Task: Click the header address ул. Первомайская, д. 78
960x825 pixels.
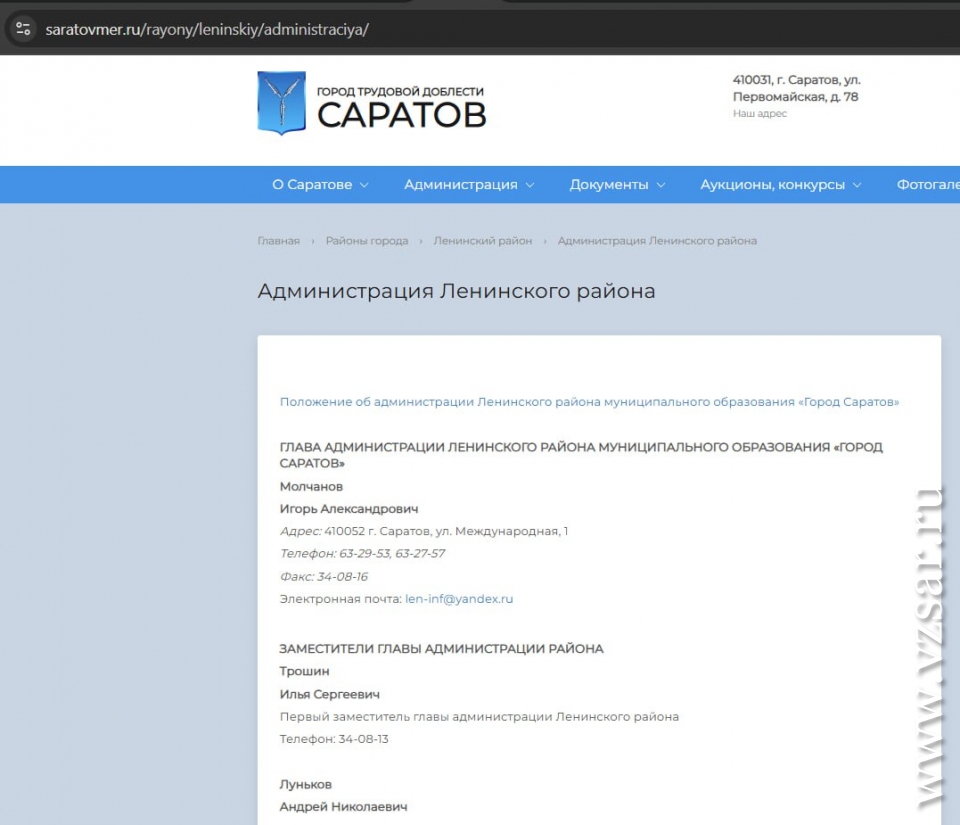Action: (796, 89)
